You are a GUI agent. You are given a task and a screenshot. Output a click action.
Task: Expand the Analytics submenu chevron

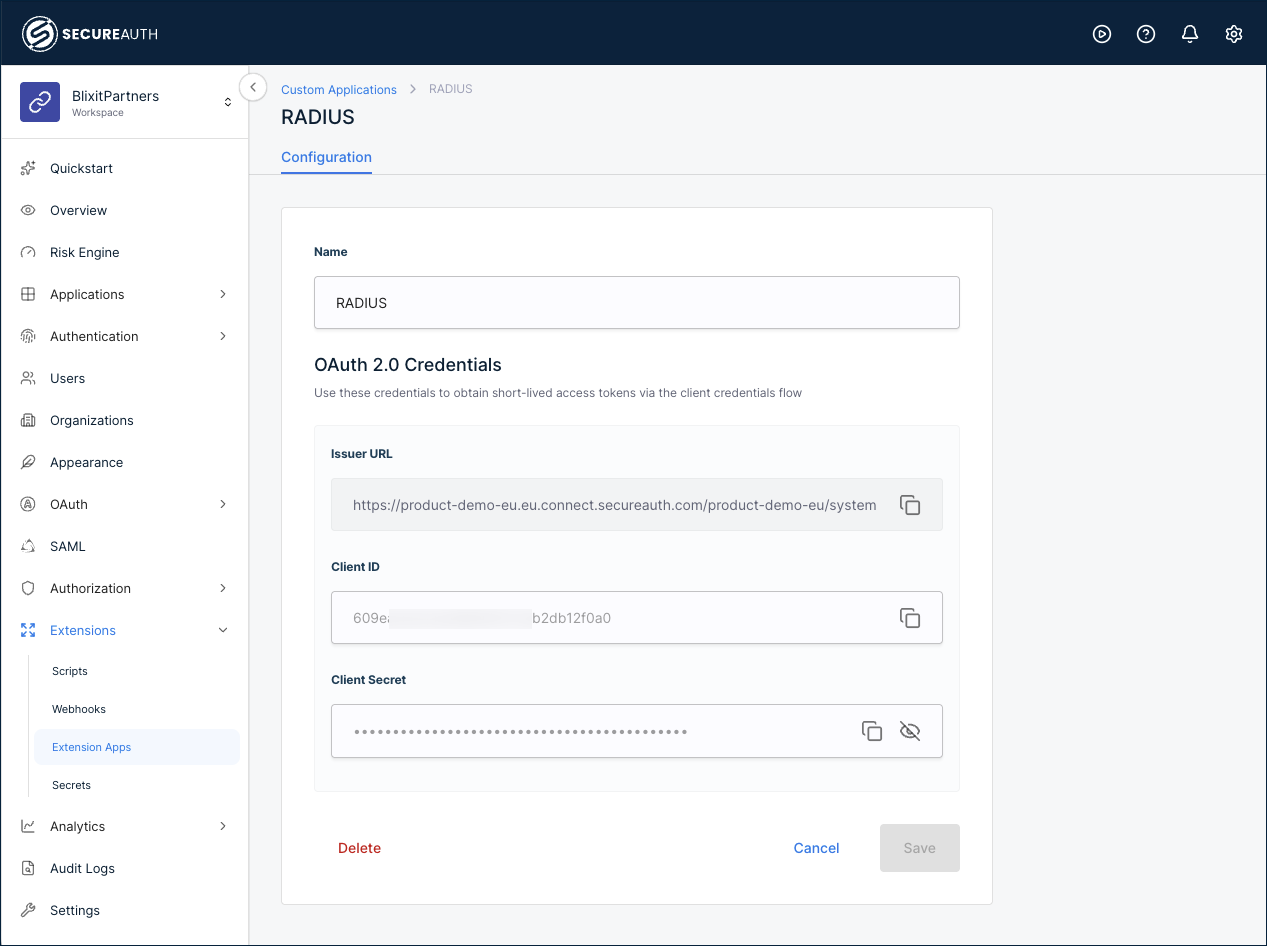coord(223,826)
